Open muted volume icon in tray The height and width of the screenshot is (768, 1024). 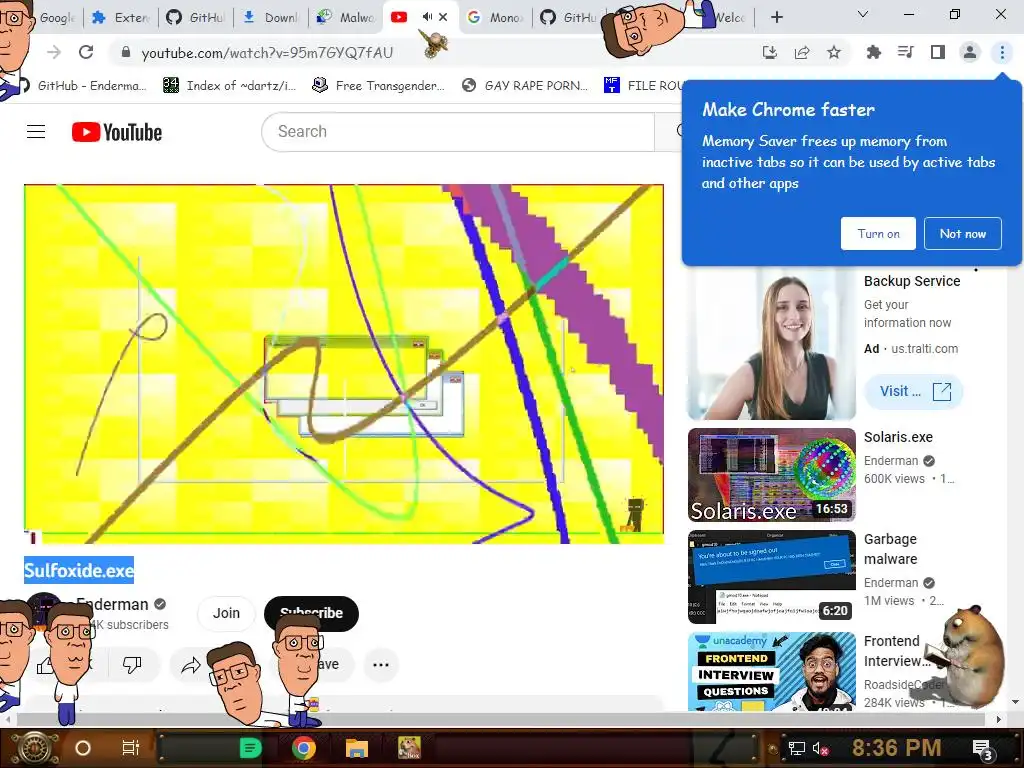pyautogui.click(x=820, y=748)
